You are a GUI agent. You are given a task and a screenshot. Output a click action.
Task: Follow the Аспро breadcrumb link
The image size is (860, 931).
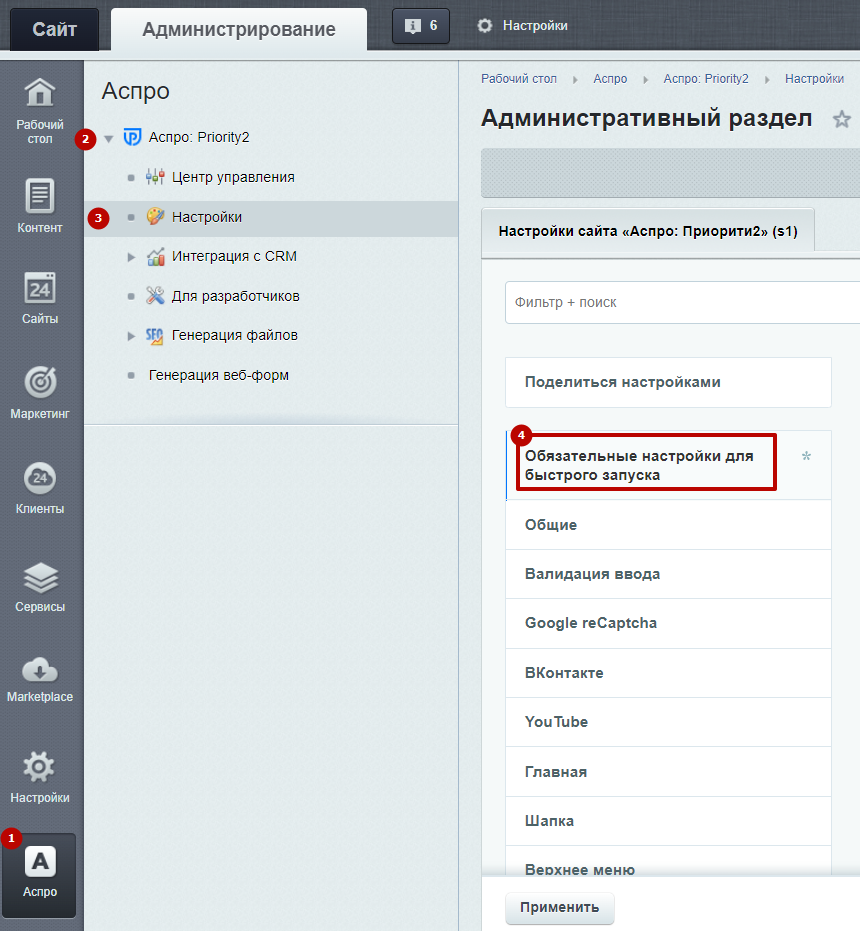[x=610, y=79]
